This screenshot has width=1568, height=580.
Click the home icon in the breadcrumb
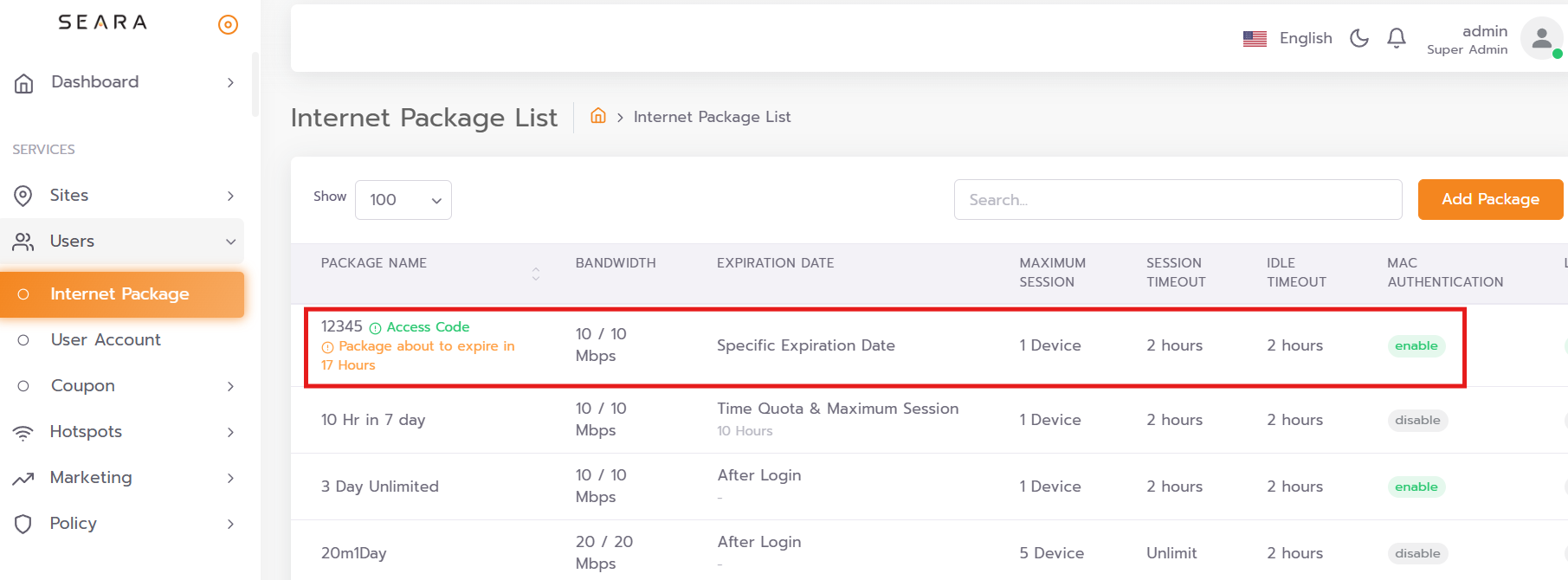[x=598, y=116]
